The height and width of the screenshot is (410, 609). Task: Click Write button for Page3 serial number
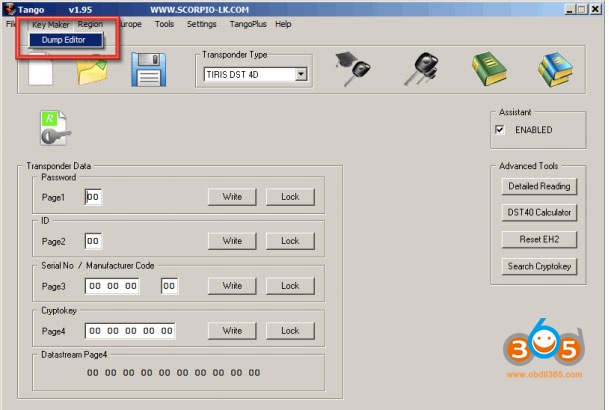pos(232,286)
